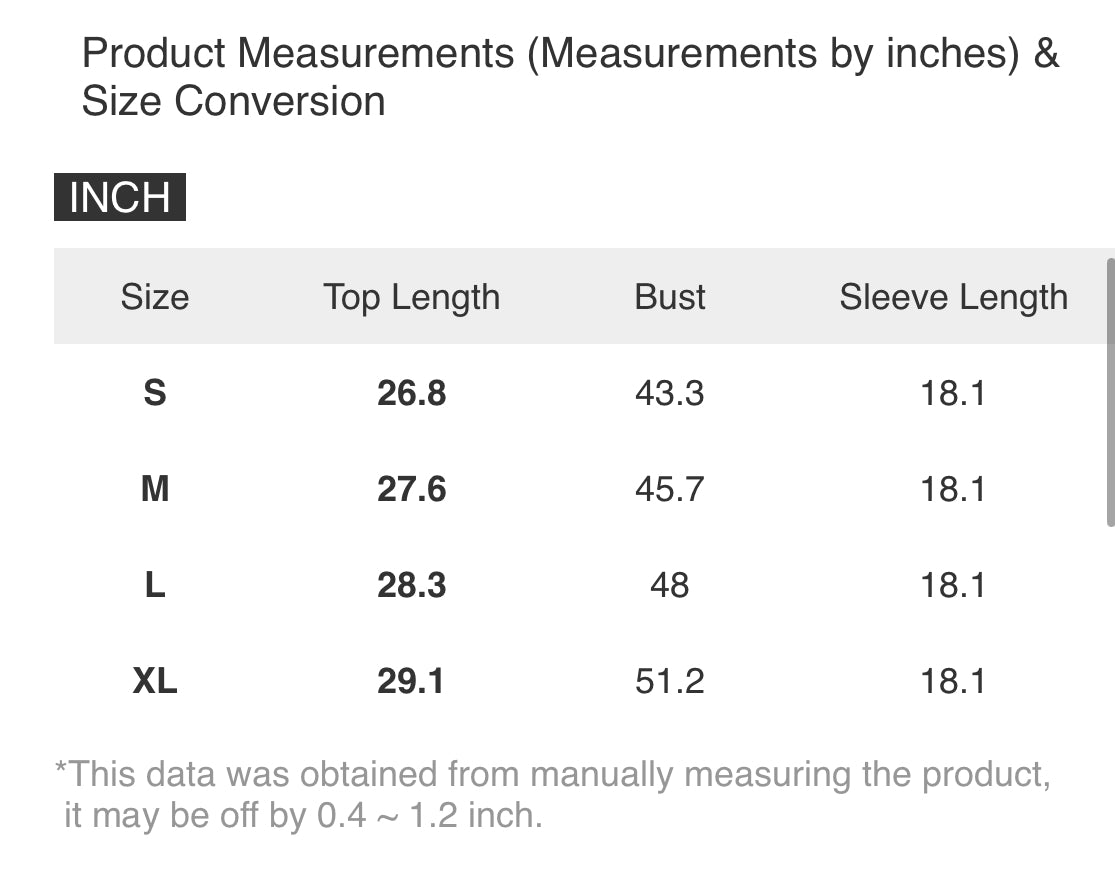This screenshot has width=1115, height=875.
Task: Click the manual measuring disclaimer note
Action: 552,795
